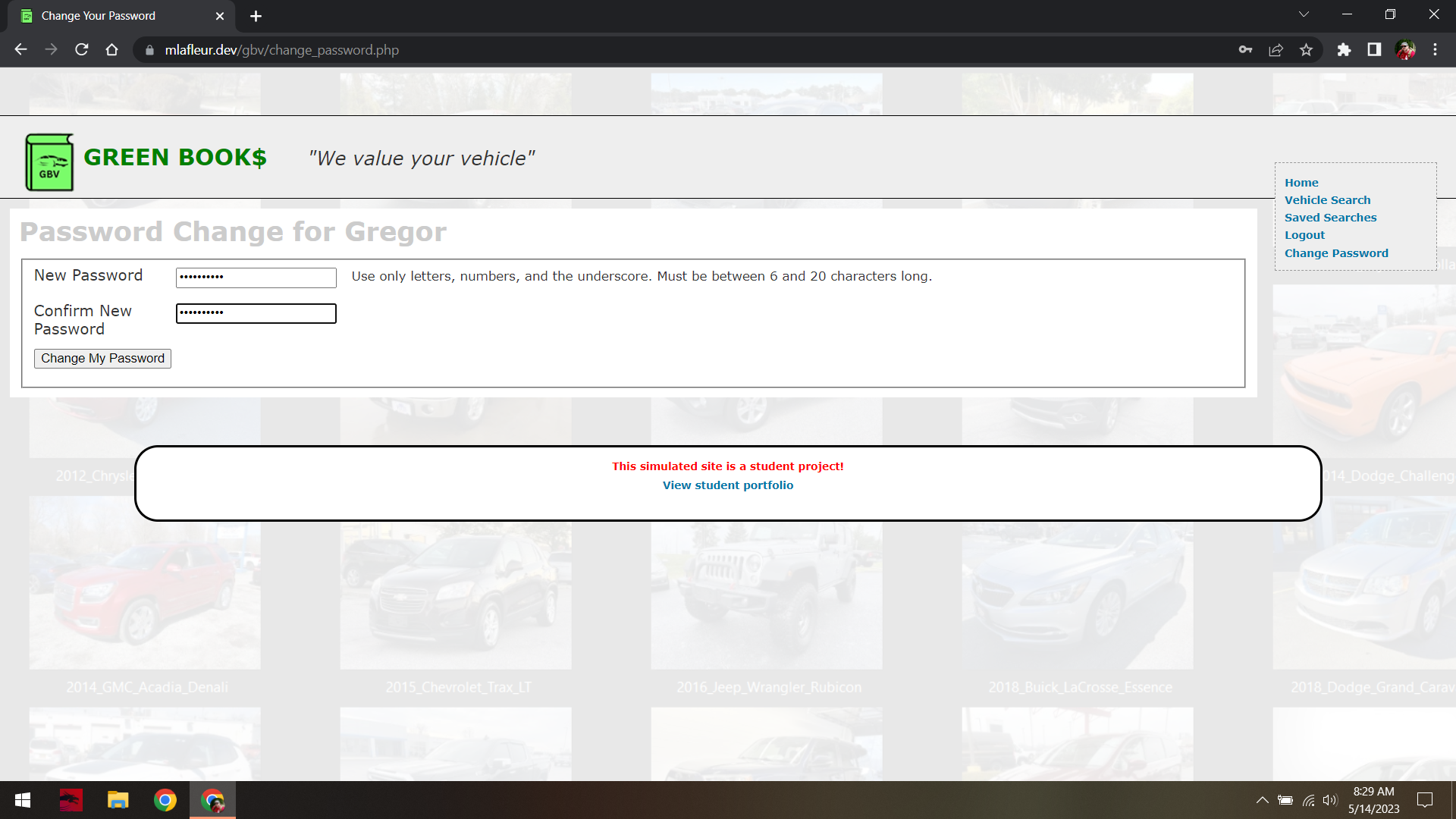Image resolution: width=1456 pixels, height=819 pixels.
Task: Open the Extensions puzzle piece icon
Action: 1344,50
